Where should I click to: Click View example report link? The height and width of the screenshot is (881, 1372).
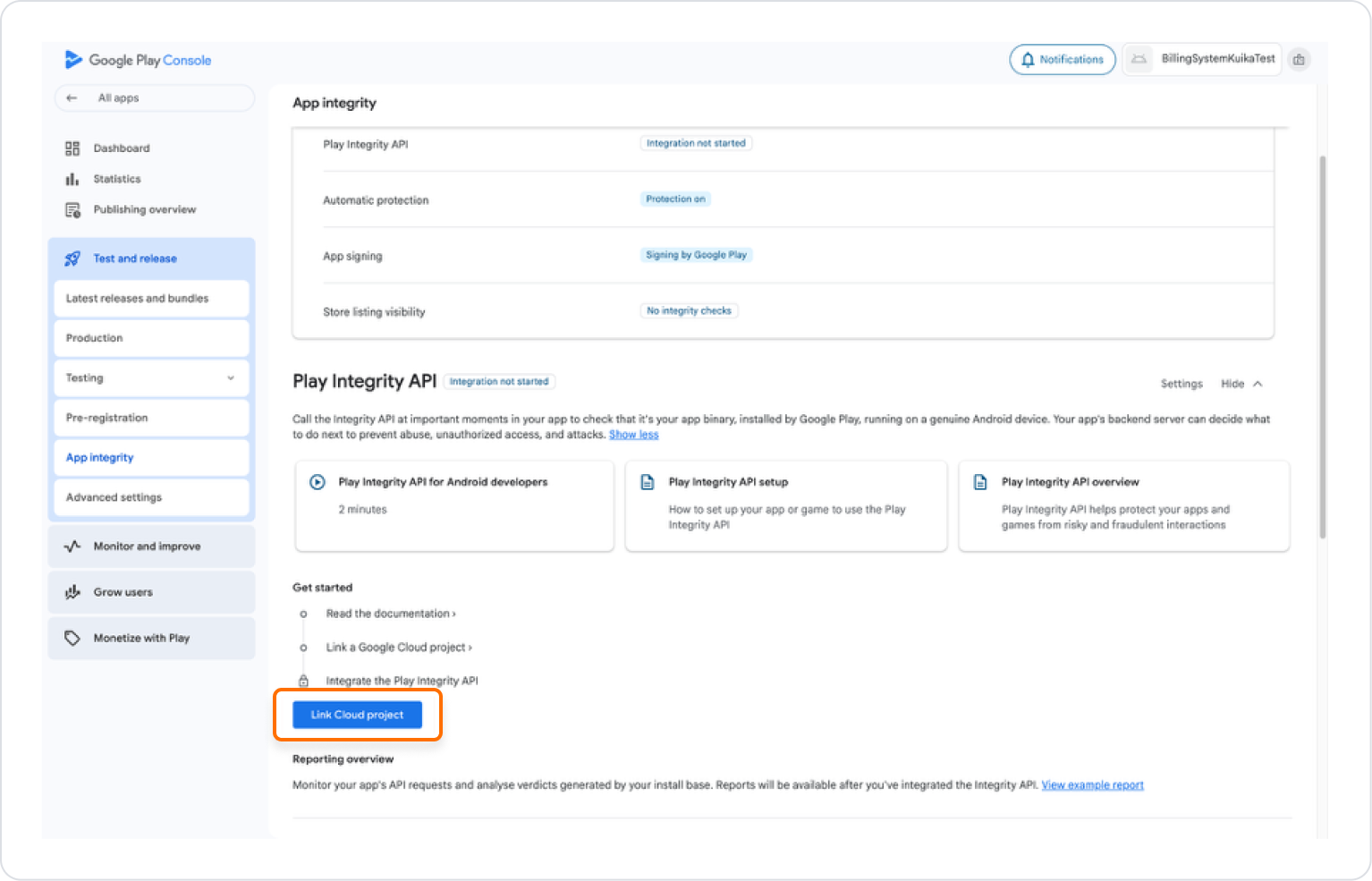(x=1092, y=785)
